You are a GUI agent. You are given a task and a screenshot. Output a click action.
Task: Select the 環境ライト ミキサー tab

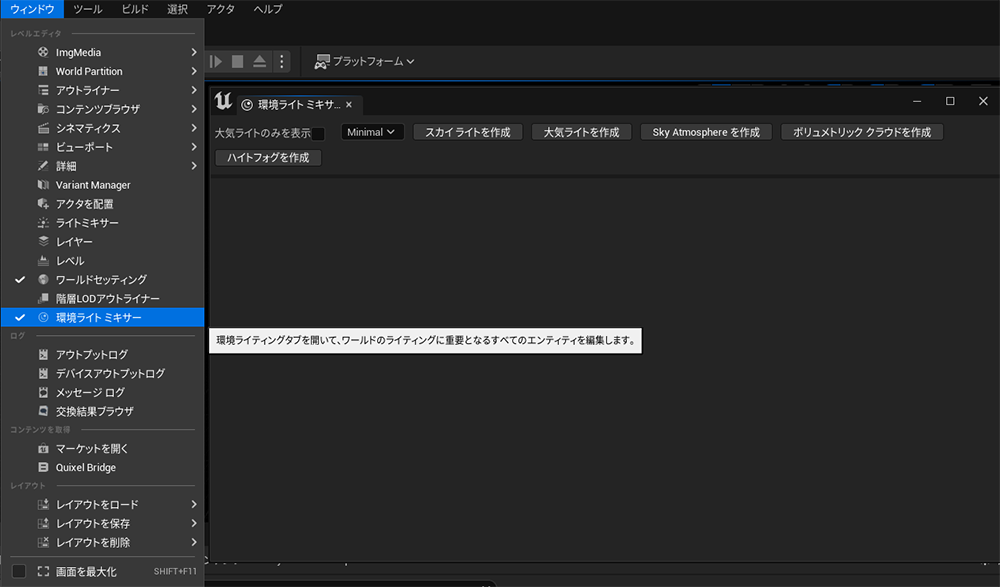coord(298,104)
